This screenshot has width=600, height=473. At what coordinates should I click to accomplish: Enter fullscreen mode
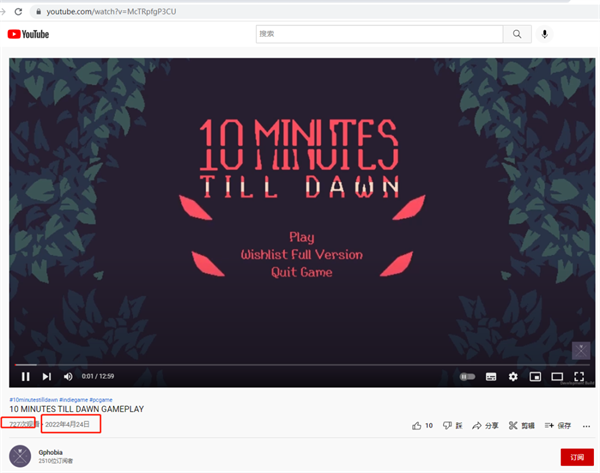pyautogui.click(x=579, y=377)
